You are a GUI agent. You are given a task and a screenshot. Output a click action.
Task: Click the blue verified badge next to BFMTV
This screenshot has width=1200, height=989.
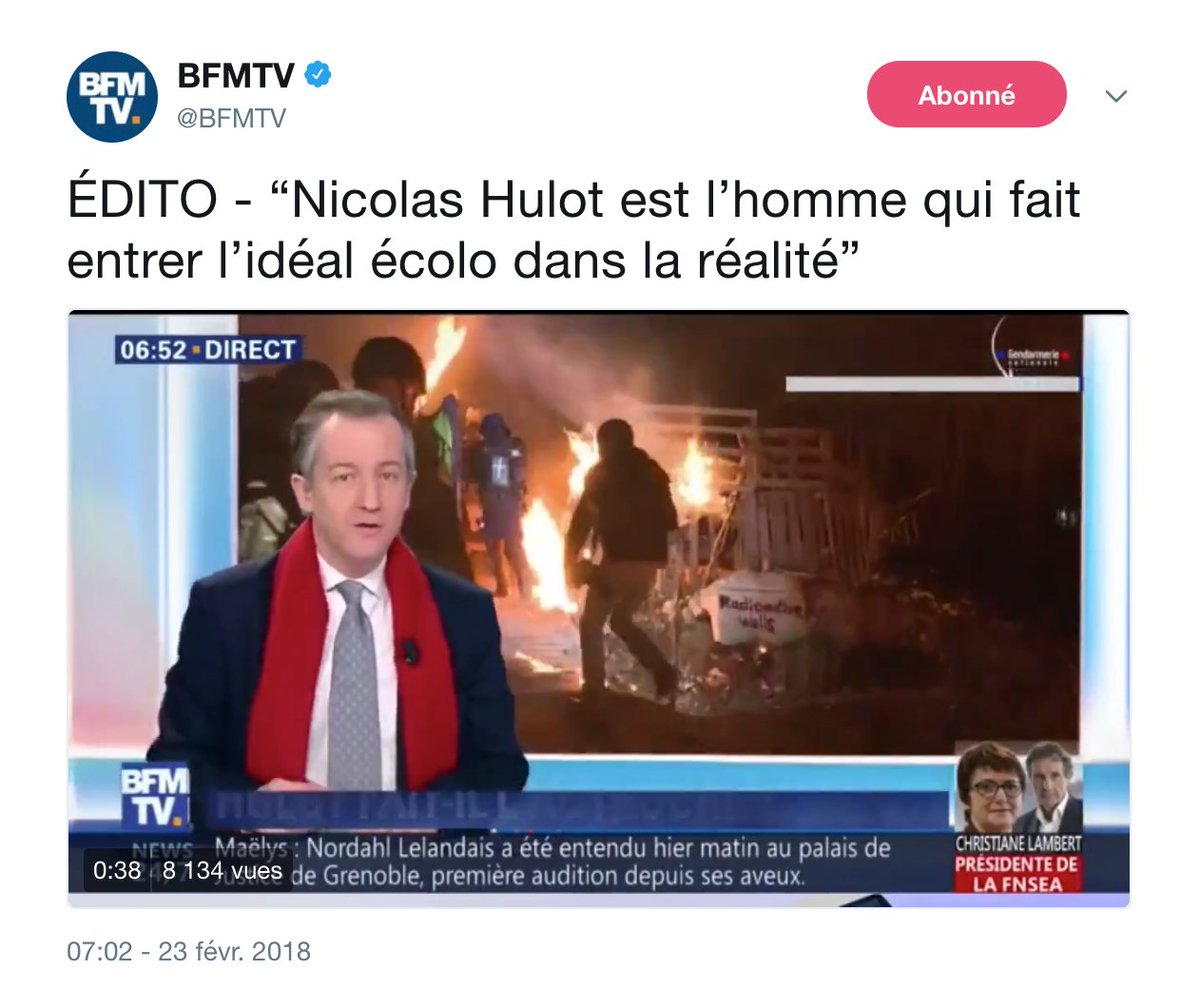tap(318, 74)
